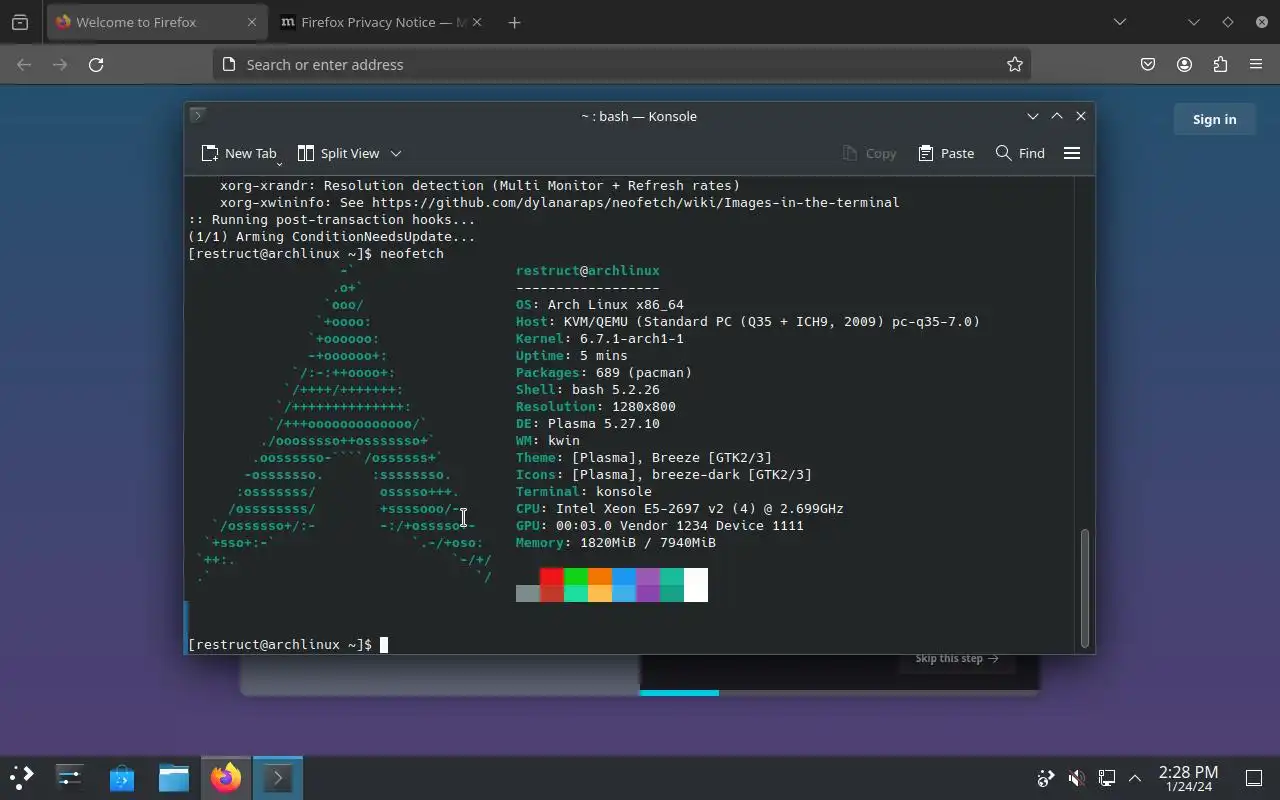Click Skip this step link in Firefox
The image size is (1280, 800).
[957, 658]
